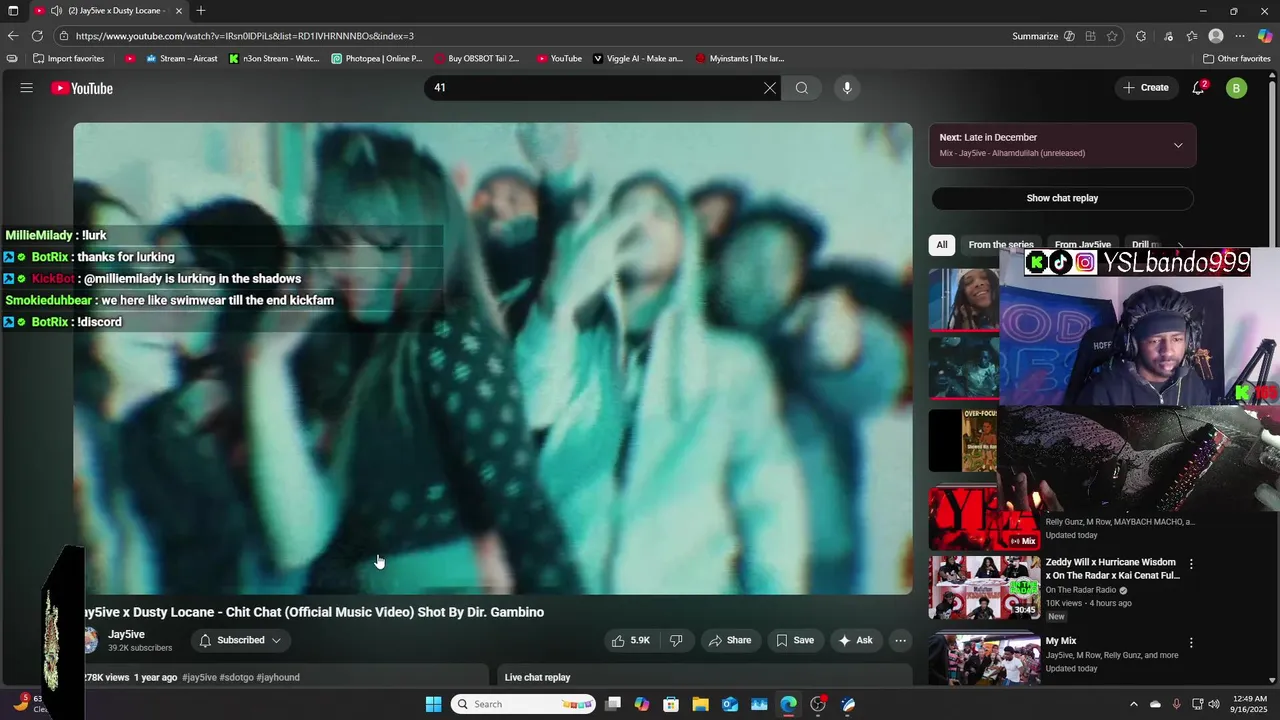This screenshot has height=720, width=1280.
Task: Go back with the browser back arrow
Action: [x=13, y=36]
